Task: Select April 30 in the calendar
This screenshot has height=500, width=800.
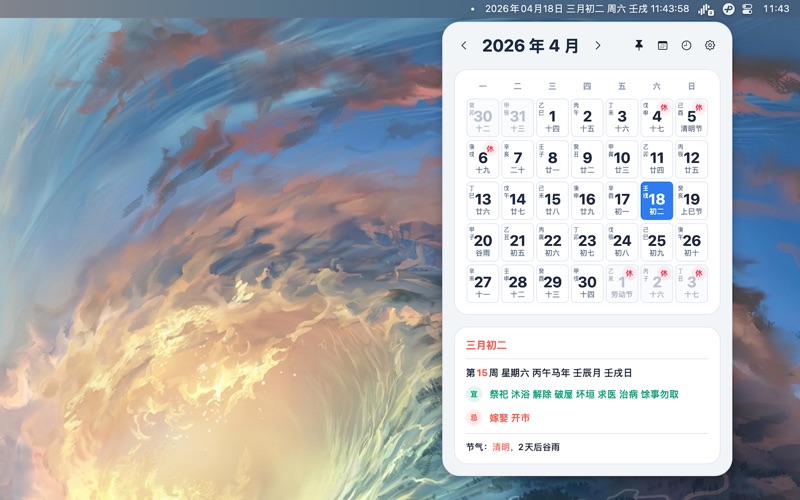Action: click(587, 284)
